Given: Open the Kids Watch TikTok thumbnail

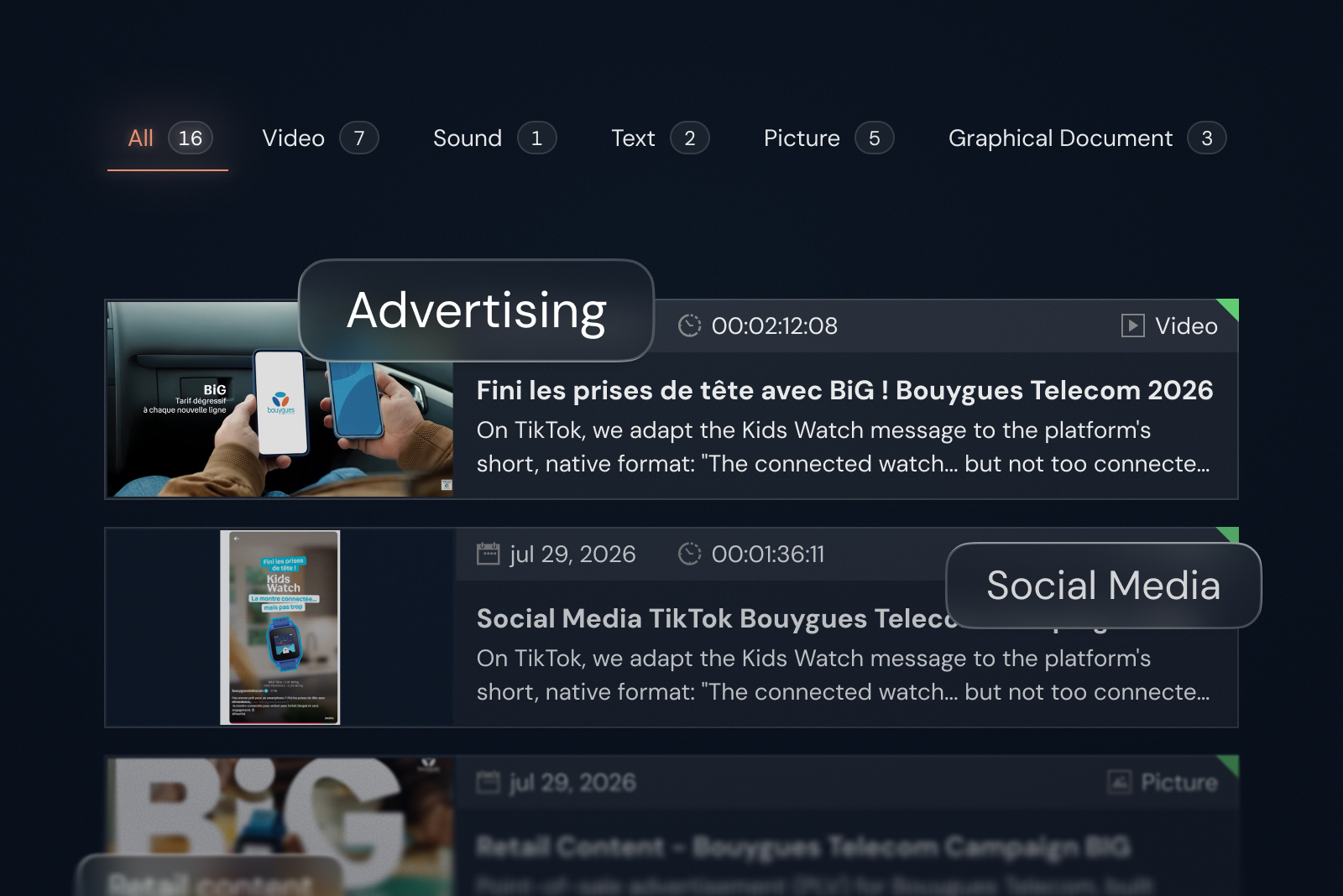Looking at the screenshot, I should pyautogui.click(x=280, y=628).
